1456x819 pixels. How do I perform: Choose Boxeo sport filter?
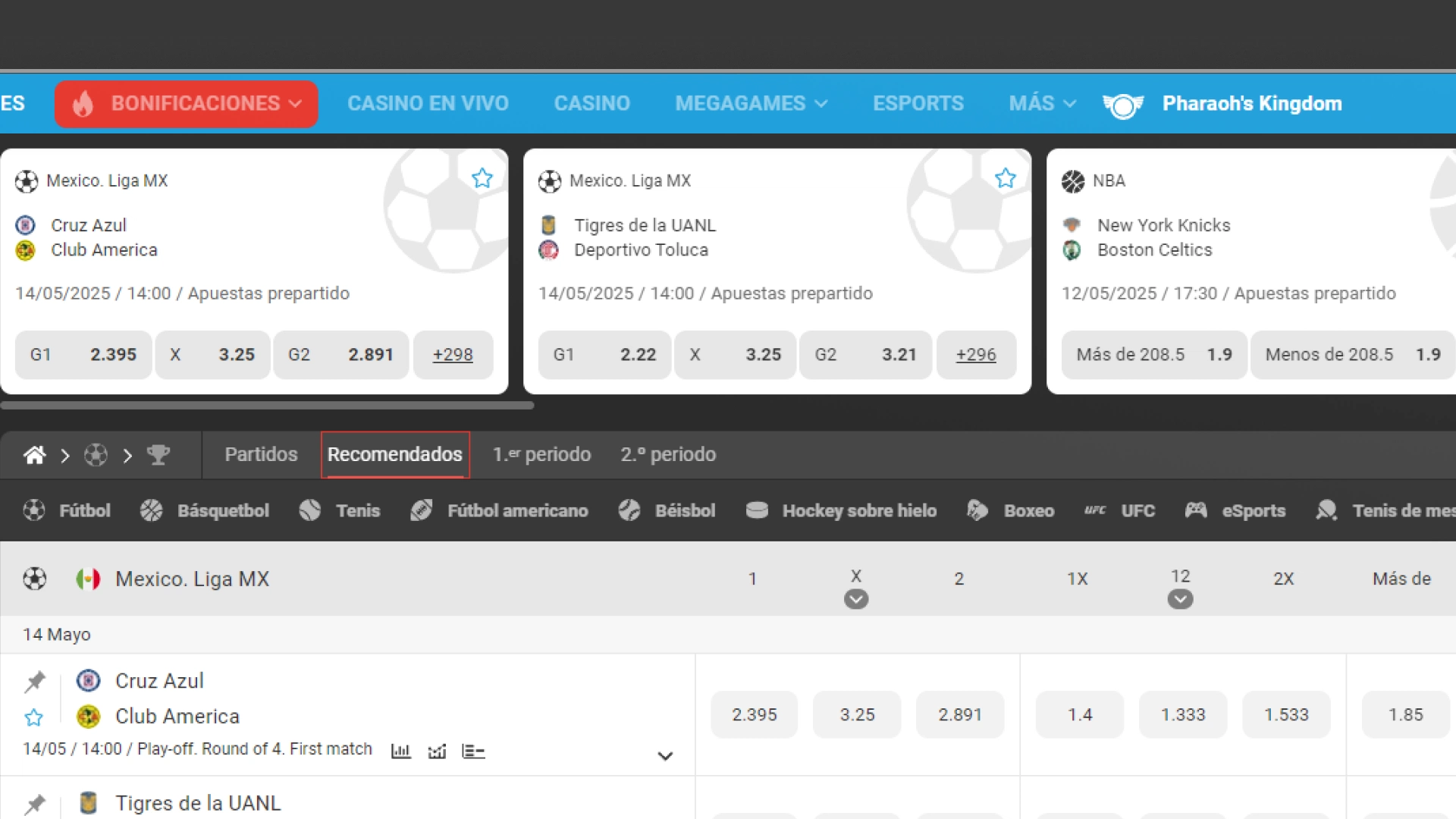(1010, 510)
